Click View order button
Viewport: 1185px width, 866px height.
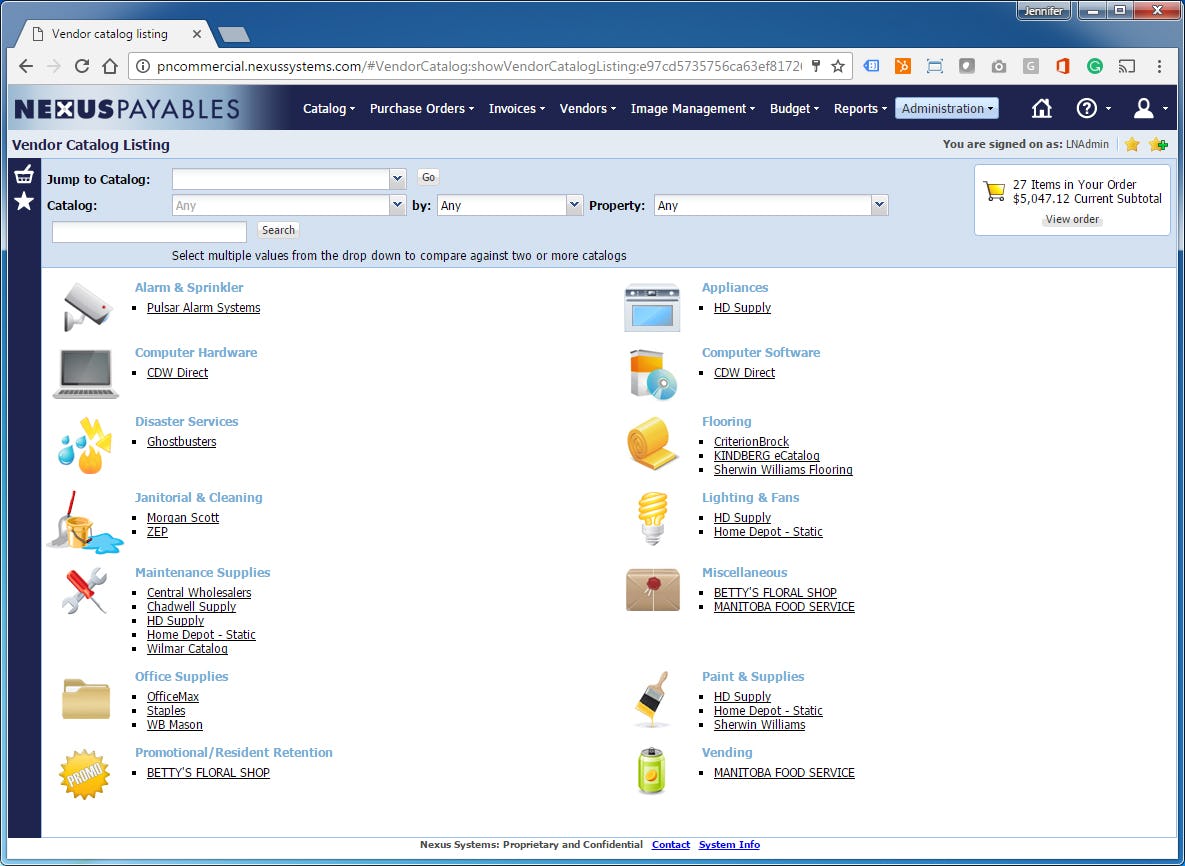point(1072,219)
